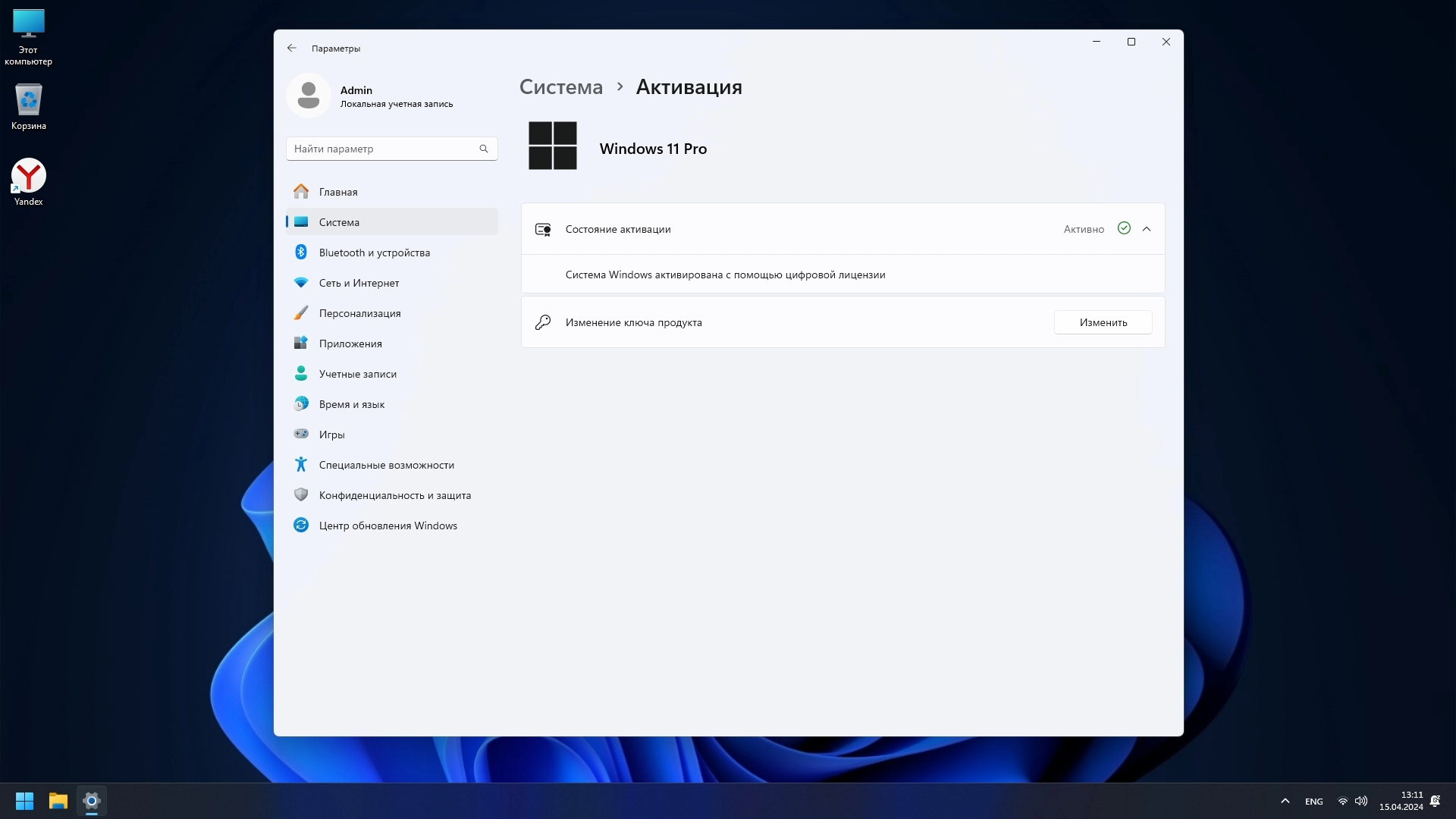Click the Найти параметр search field
The height and width of the screenshot is (819, 1456).
[383, 149]
